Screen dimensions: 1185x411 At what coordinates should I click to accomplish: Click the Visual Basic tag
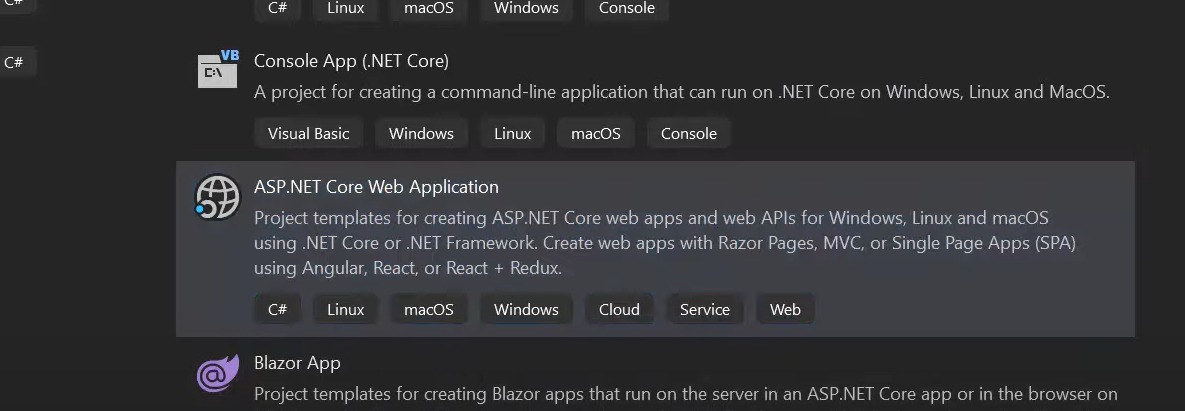point(308,134)
